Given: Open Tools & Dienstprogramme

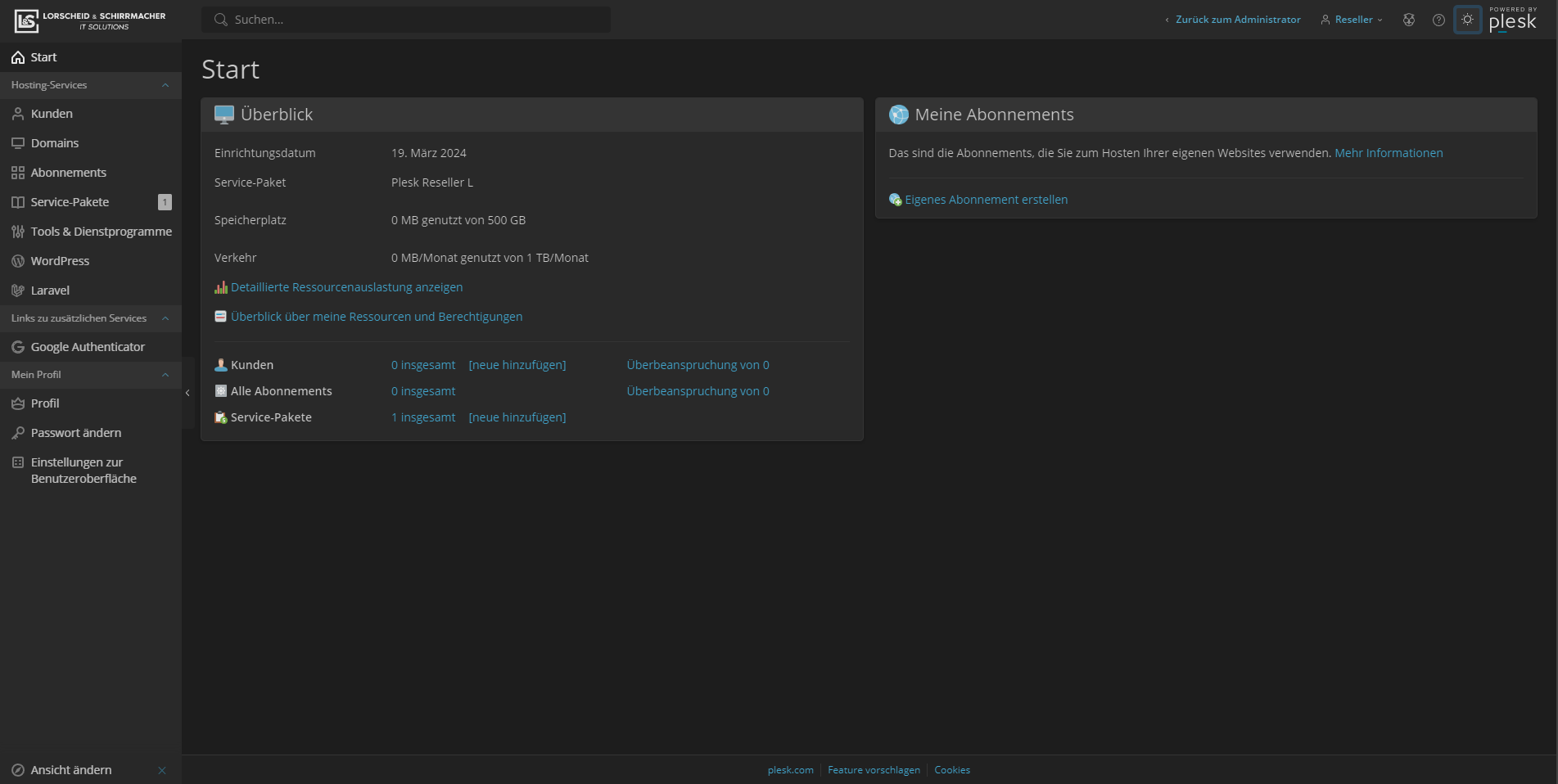Looking at the screenshot, I should tap(101, 232).
